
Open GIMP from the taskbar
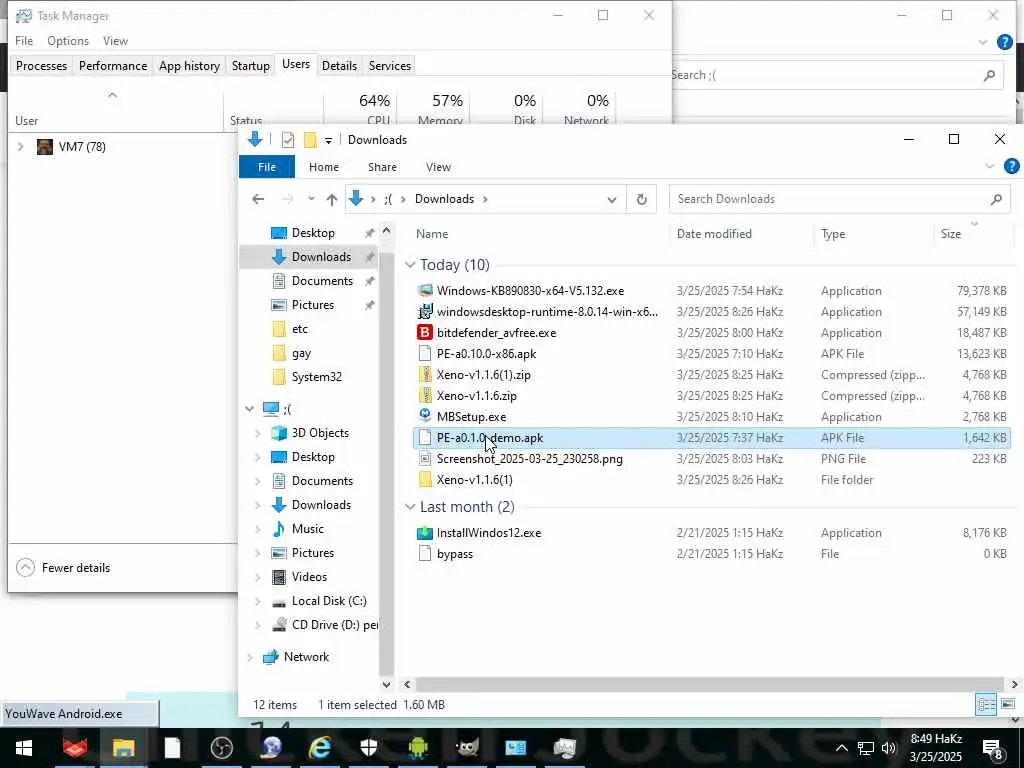pyautogui.click(x=467, y=747)
